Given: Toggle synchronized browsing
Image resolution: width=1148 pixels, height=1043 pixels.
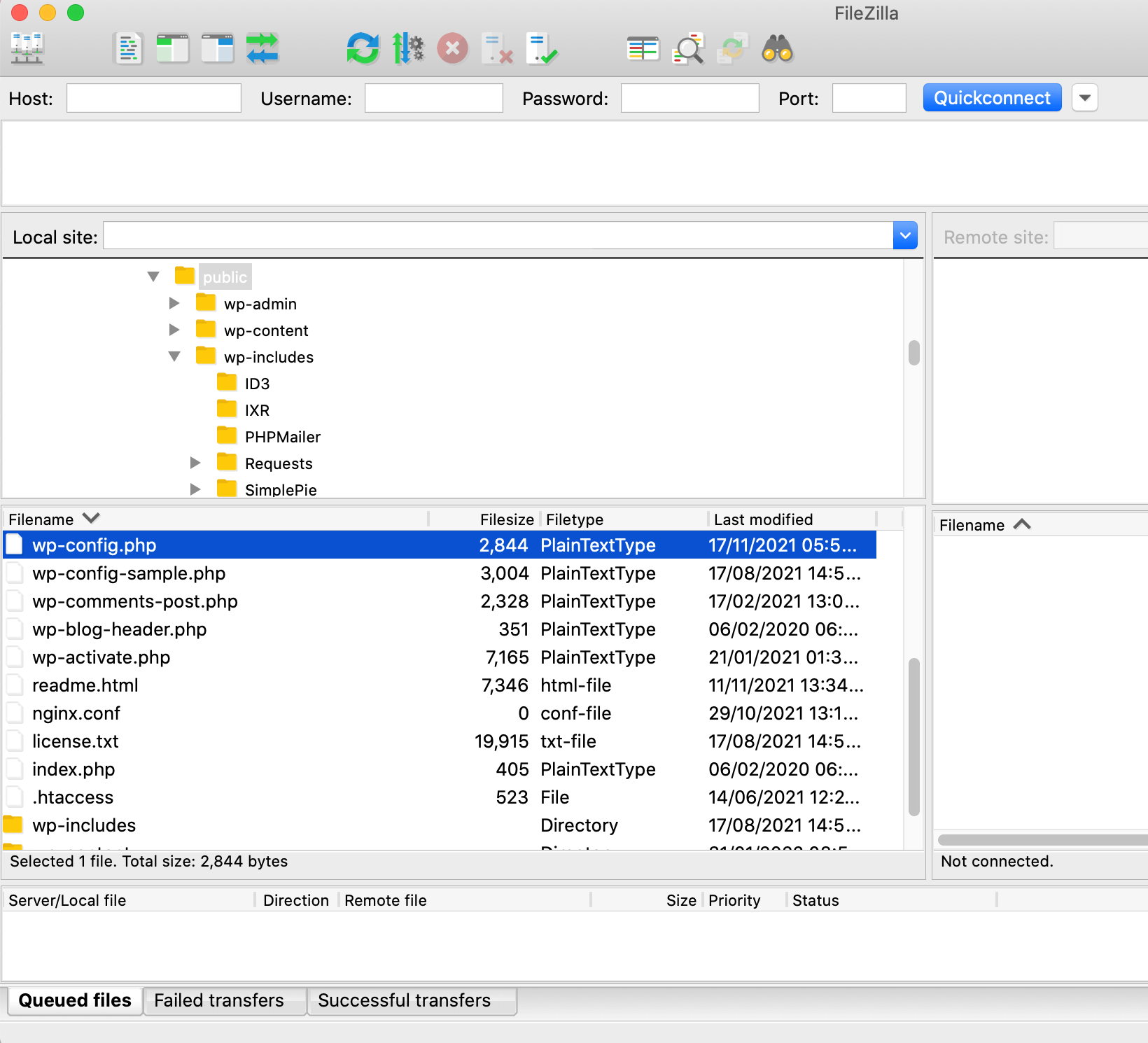Looking at the screenshot, I should [x=733, y=48].
